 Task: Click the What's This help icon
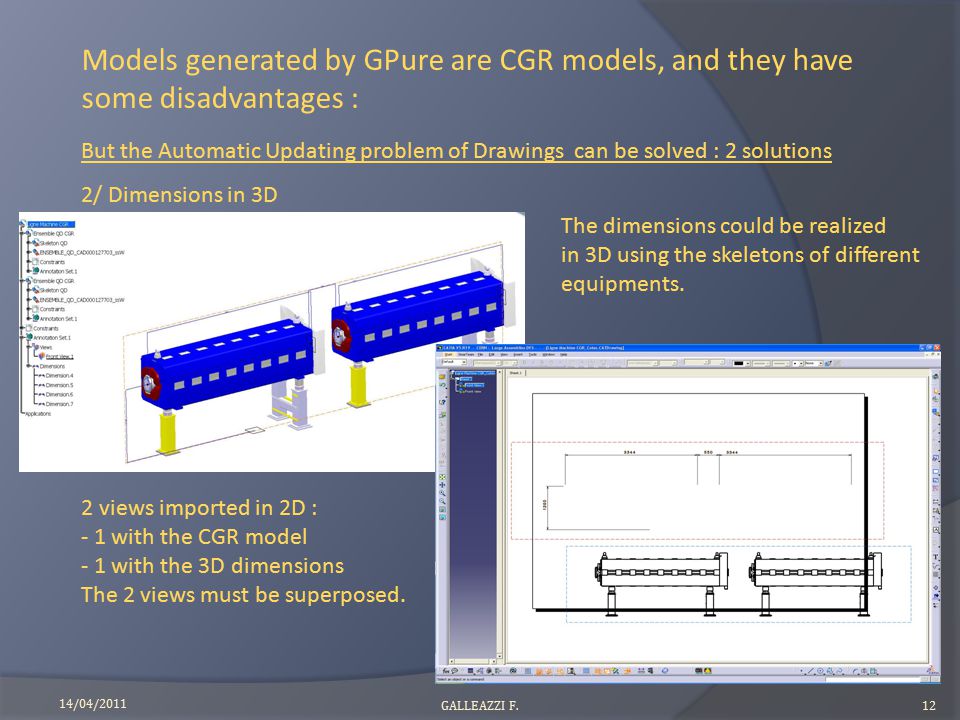pyautogui.click(x=443, y=402)
